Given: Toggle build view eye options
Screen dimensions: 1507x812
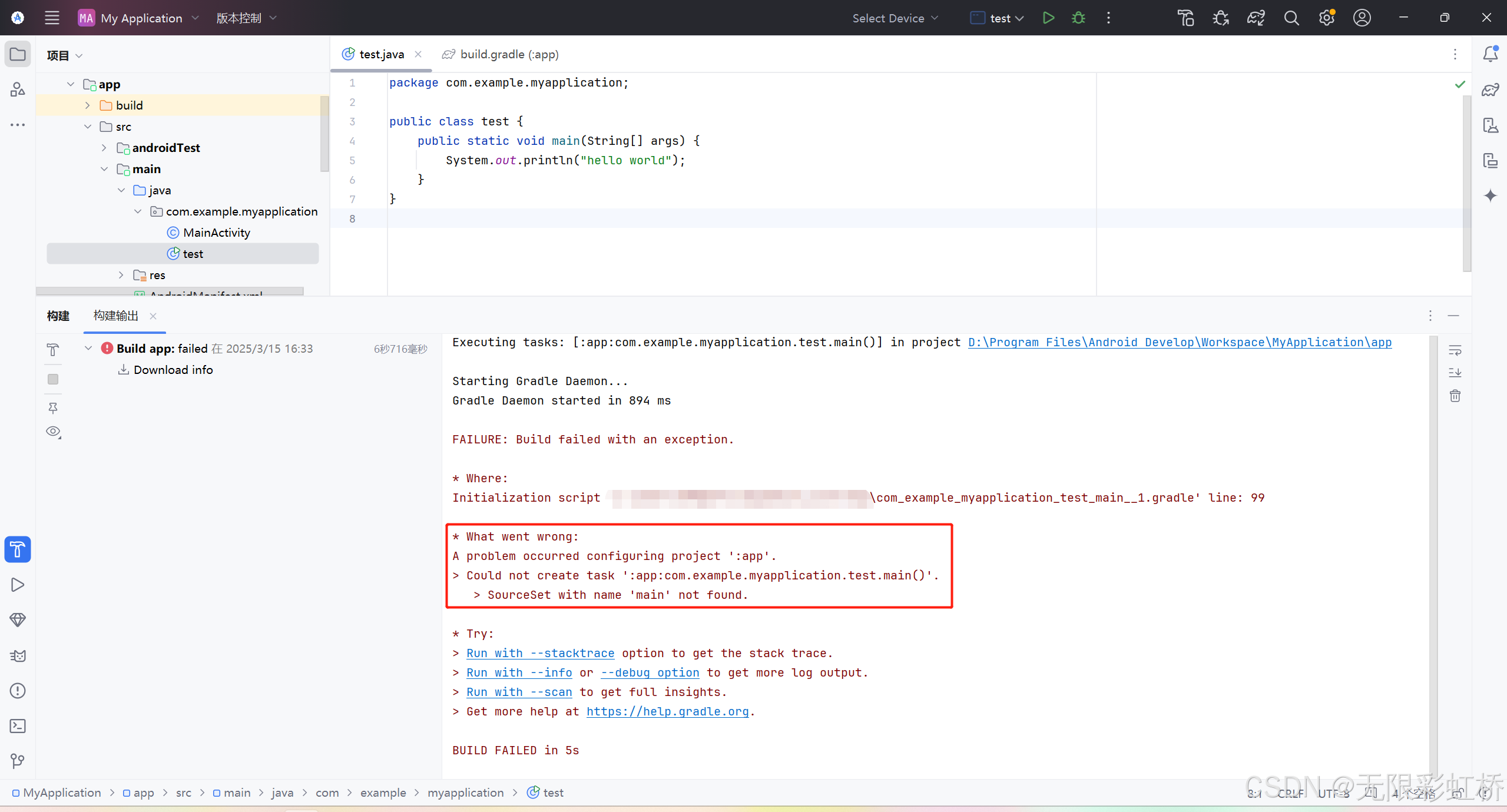Looking at the screenshot, I should (x=53, y=432).
